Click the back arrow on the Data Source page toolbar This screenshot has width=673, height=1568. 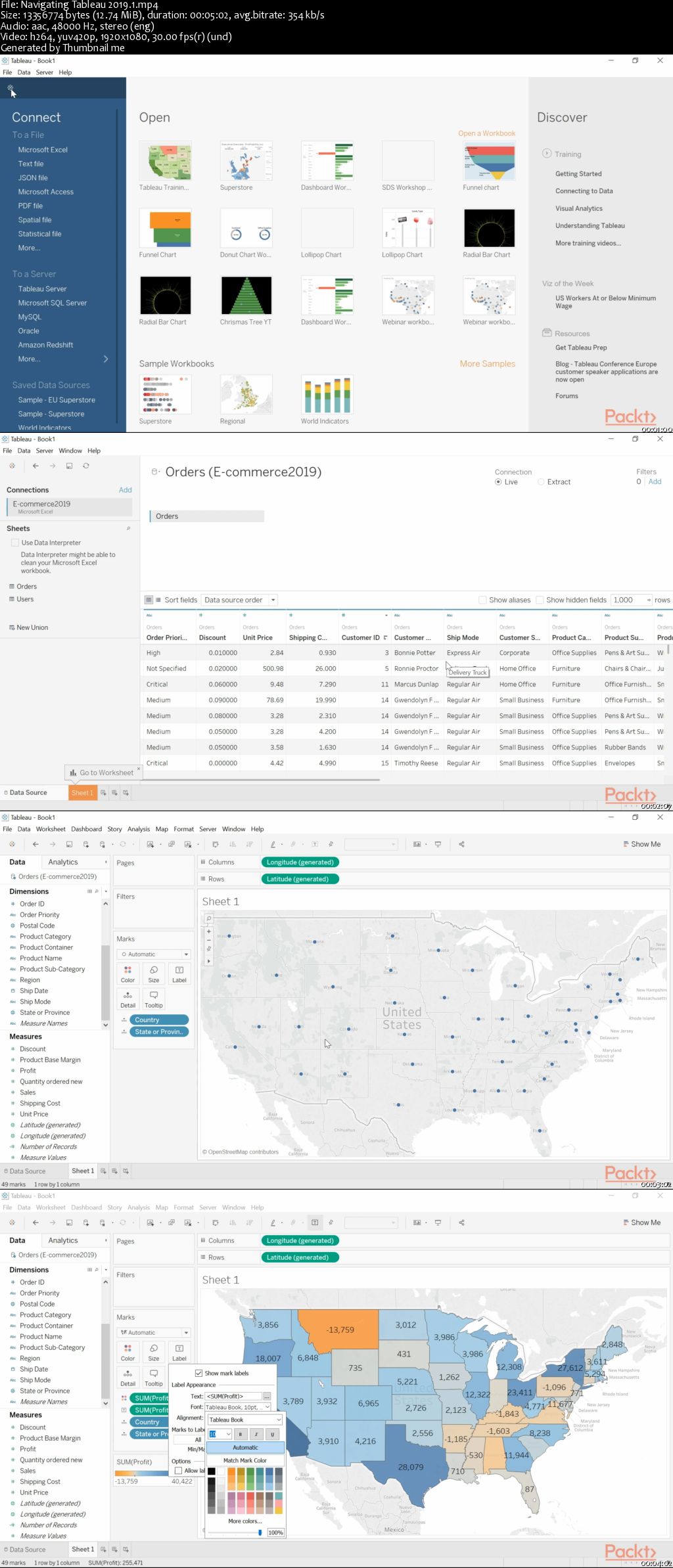coord(35,466)
